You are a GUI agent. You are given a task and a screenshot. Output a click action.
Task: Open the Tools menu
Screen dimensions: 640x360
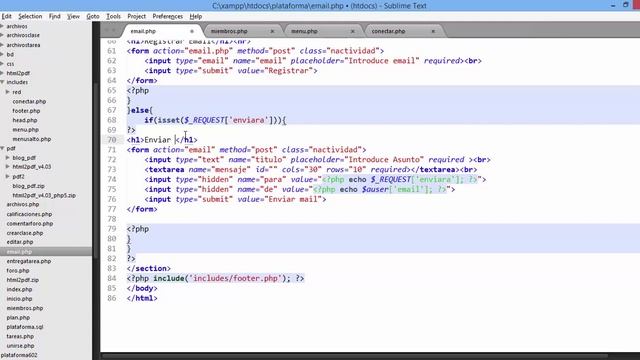coord(113,16)
